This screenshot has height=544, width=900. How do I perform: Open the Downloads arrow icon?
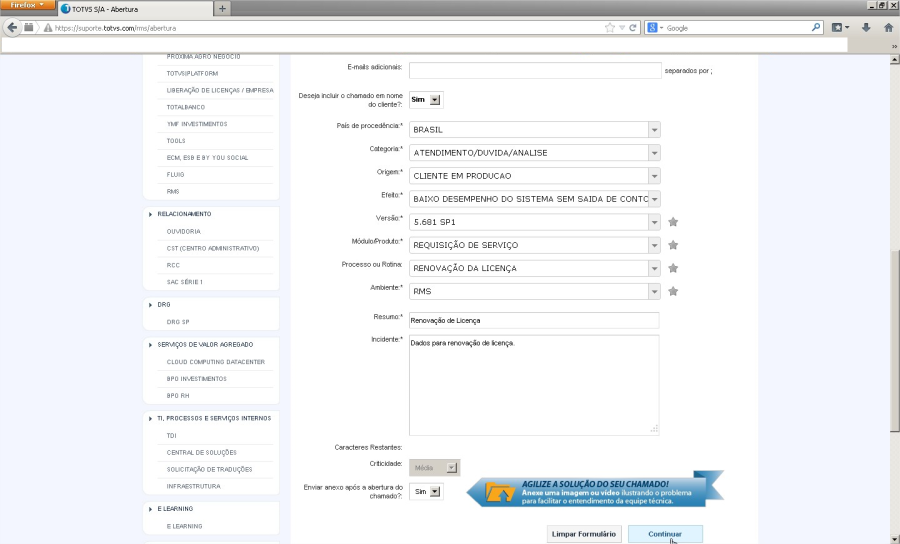866,28
